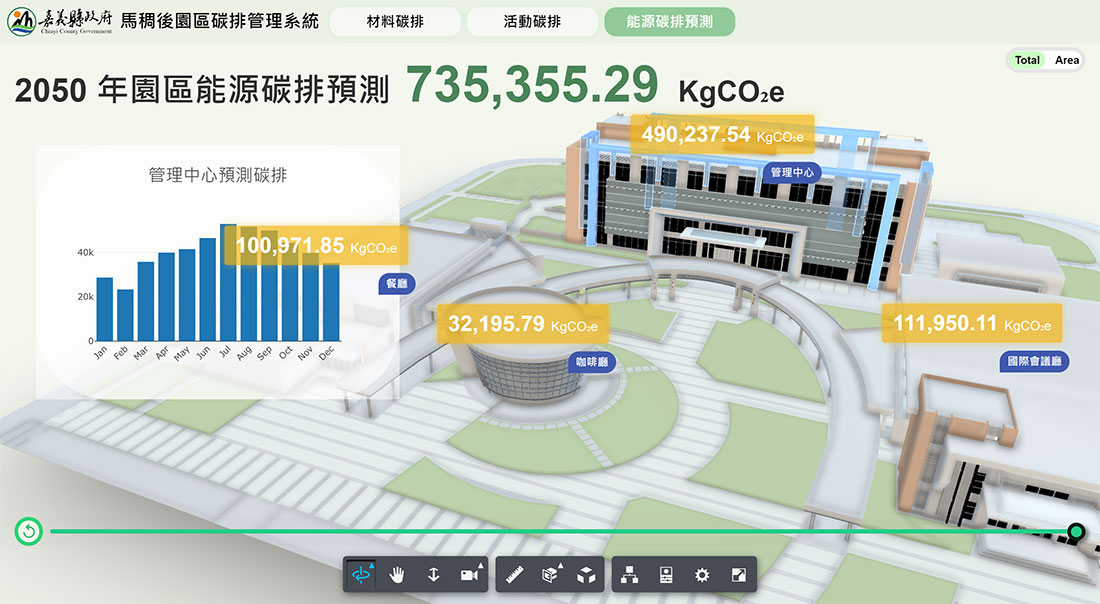Expand the Section analysis tool options

[x=550, y=575]
